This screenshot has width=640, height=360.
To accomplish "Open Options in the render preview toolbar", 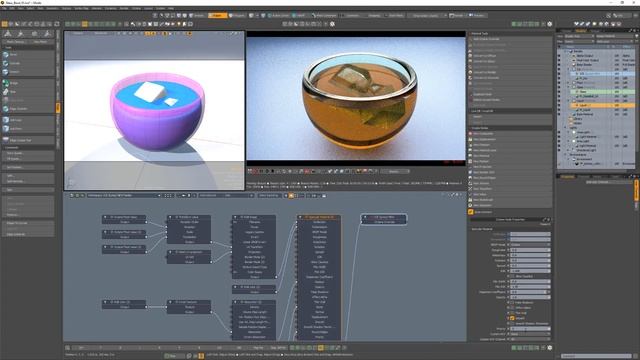I will (x=394, y=171).
